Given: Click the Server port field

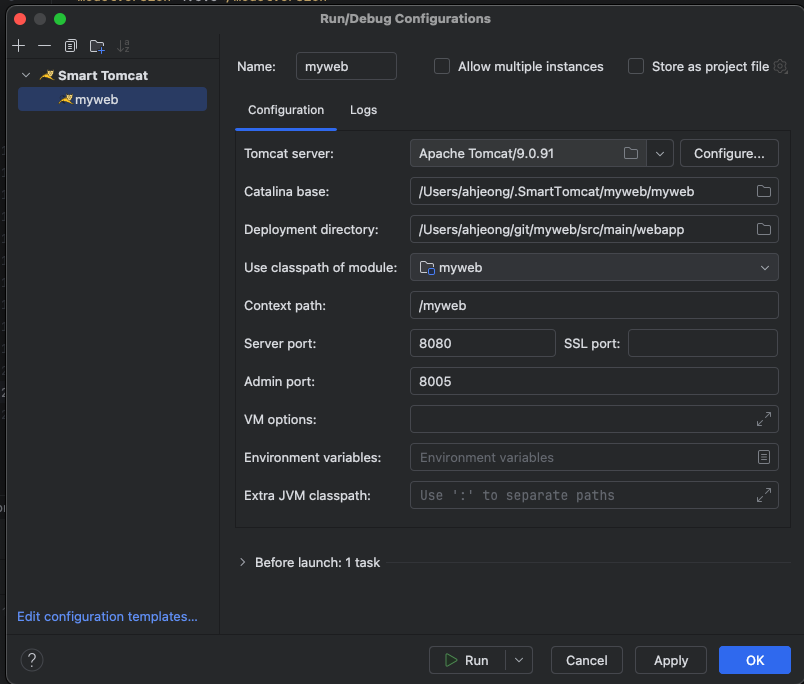Looking at the screenshot, I should (482, 343).
